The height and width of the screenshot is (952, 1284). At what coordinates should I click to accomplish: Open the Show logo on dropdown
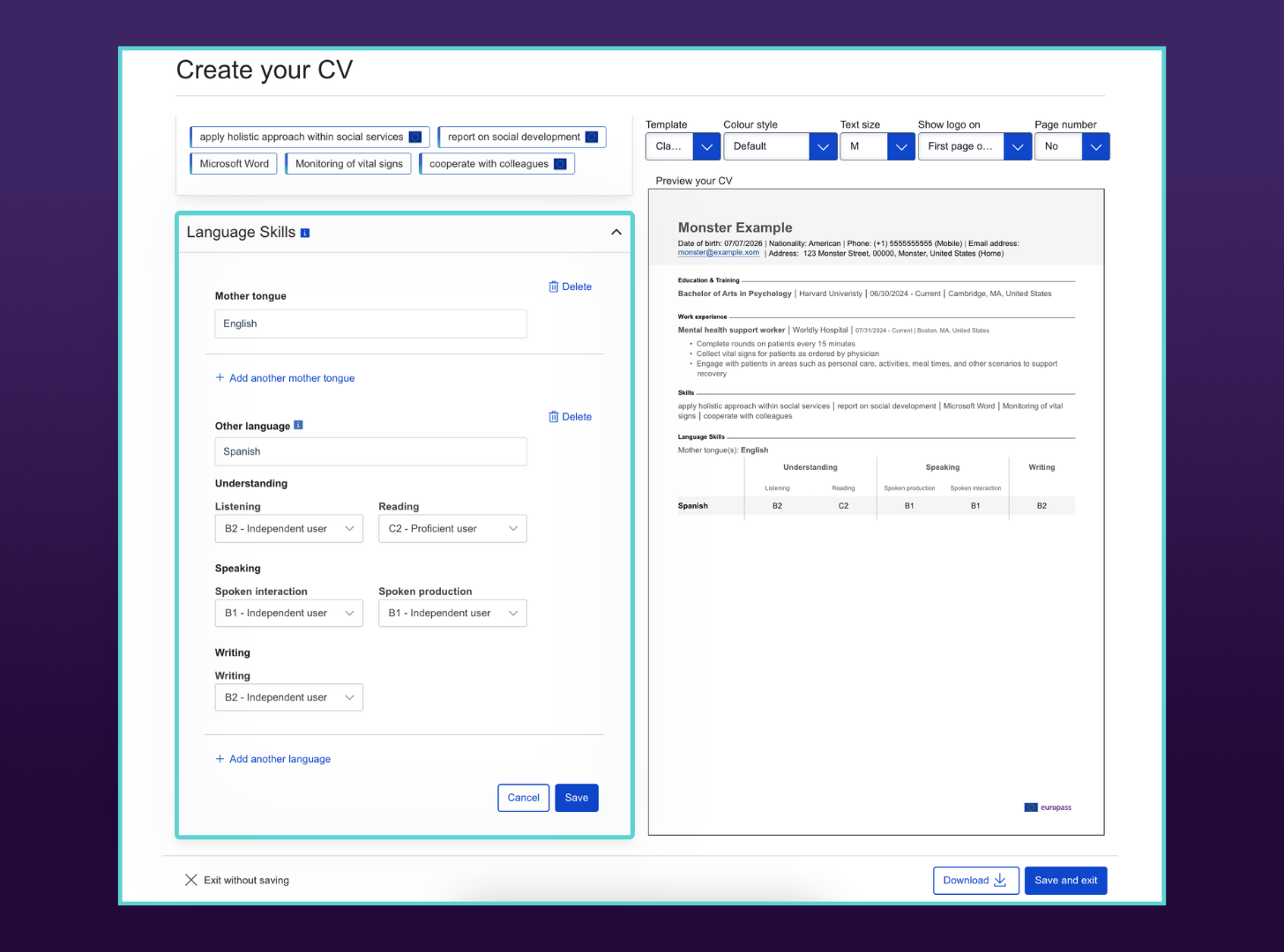click(x=974, y=146)
